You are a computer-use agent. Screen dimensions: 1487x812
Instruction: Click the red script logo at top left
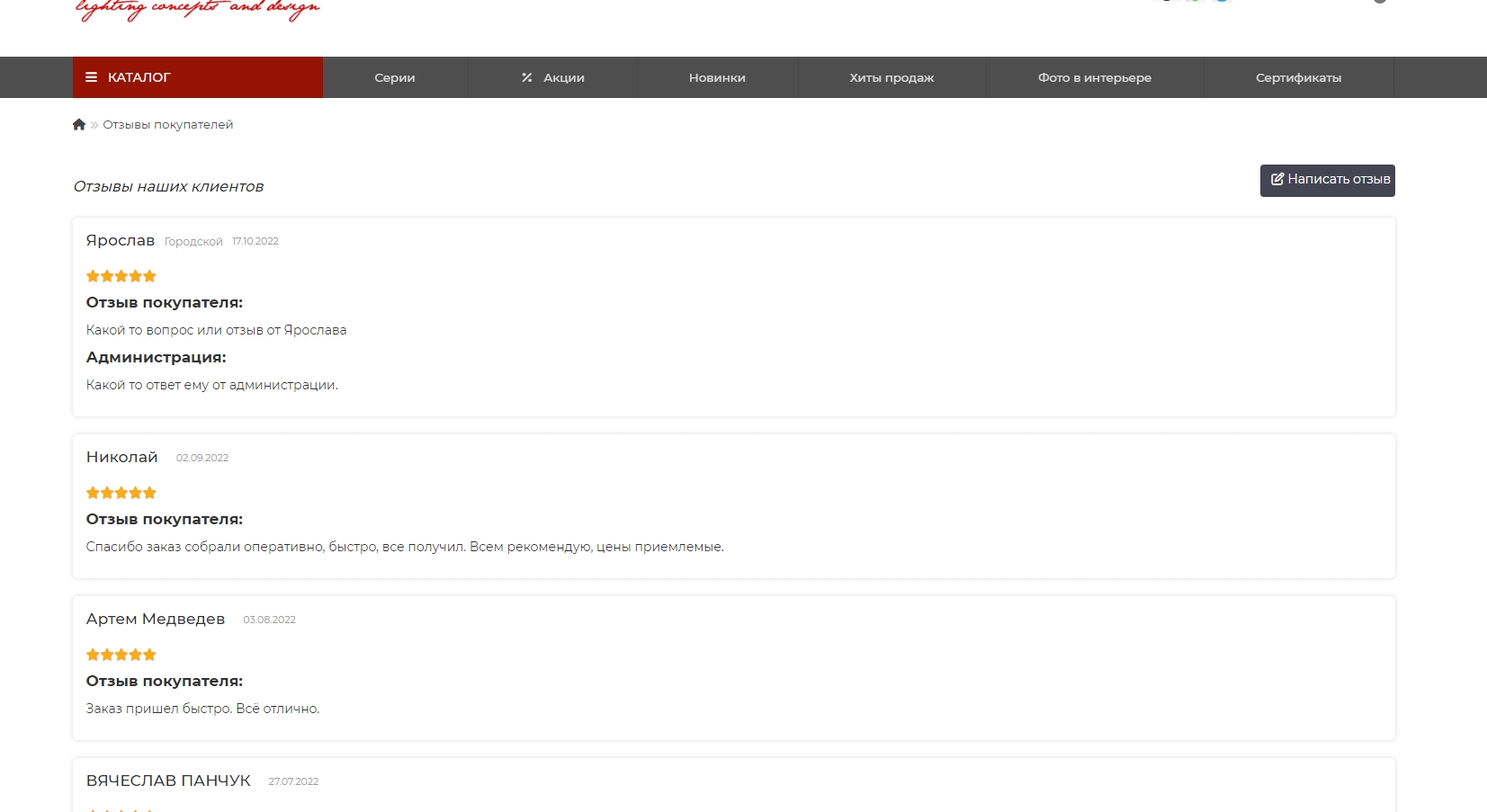[198, 9]
